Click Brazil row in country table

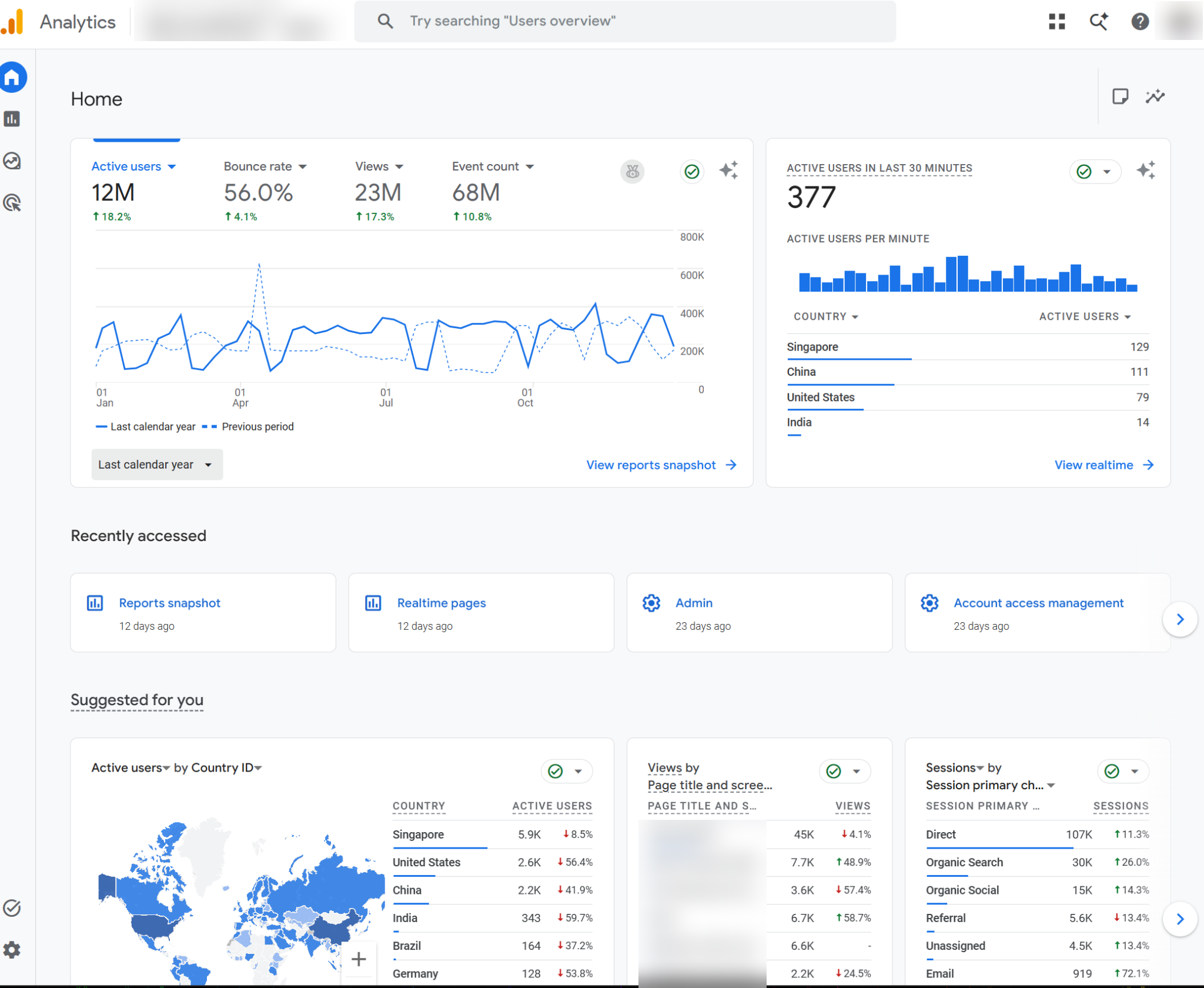pos(493,946)
